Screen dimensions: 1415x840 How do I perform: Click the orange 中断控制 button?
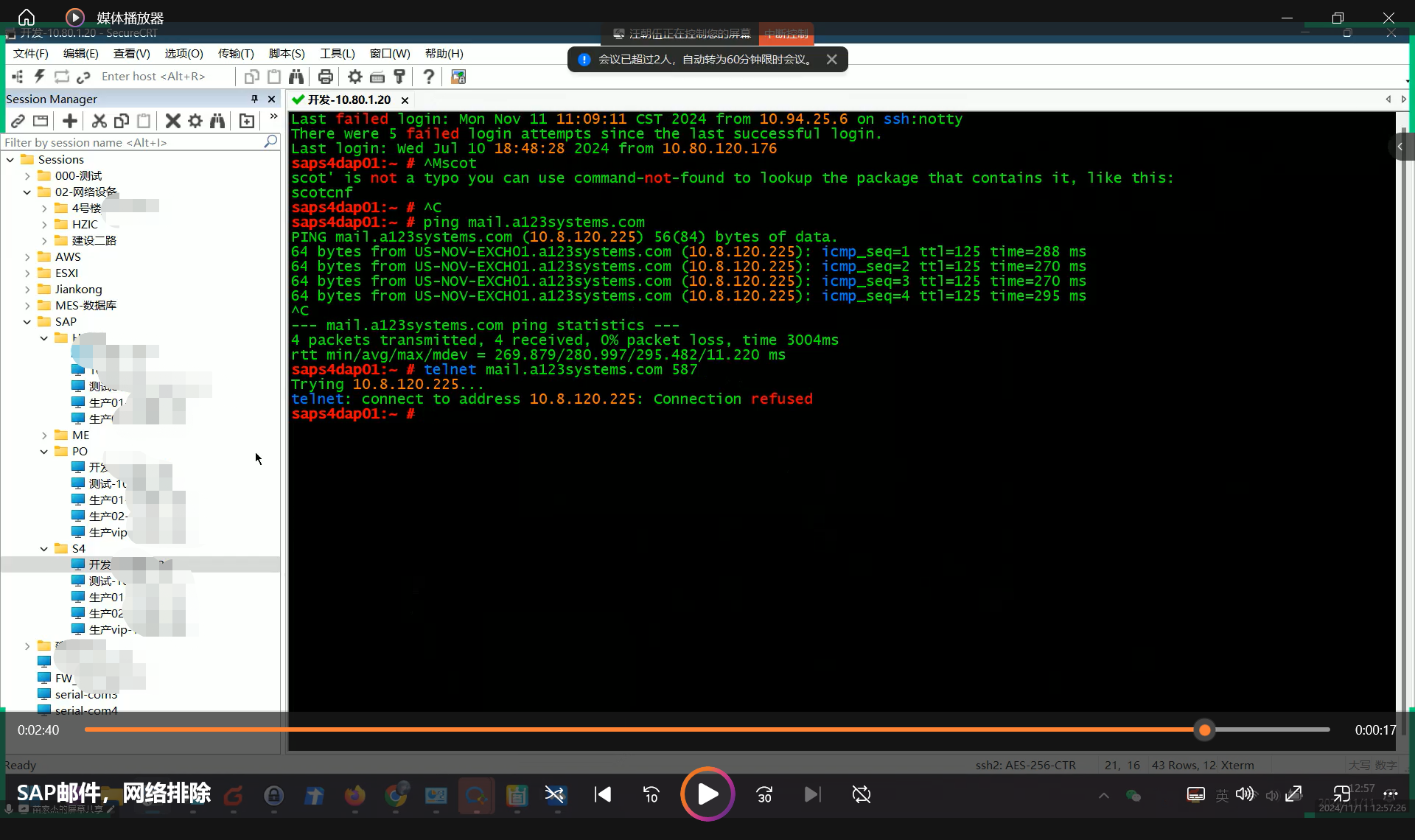pos(786,33)
